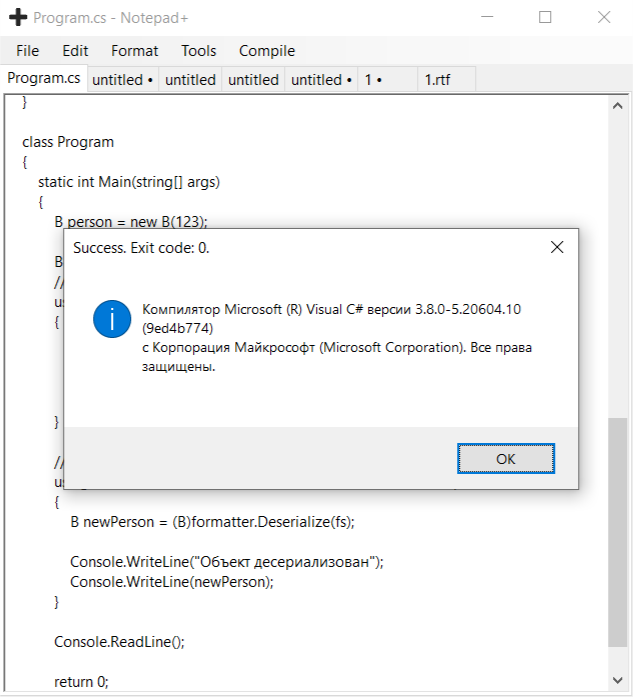Open the Edit menu
Image resolution: width=633 pixels, height=697 pixels.
click(75, 51)
